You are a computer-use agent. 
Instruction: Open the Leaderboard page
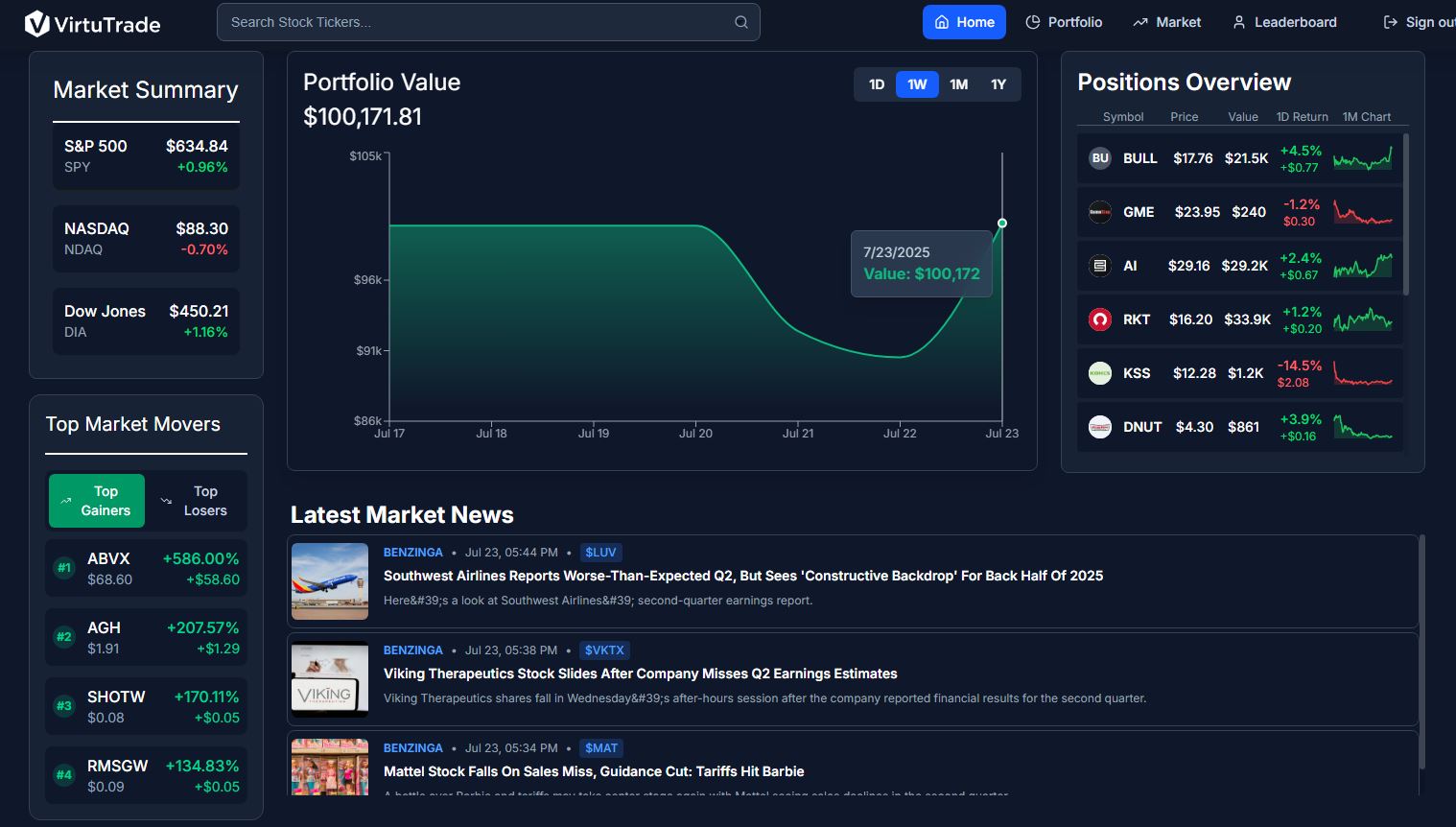coord(1284,22)
